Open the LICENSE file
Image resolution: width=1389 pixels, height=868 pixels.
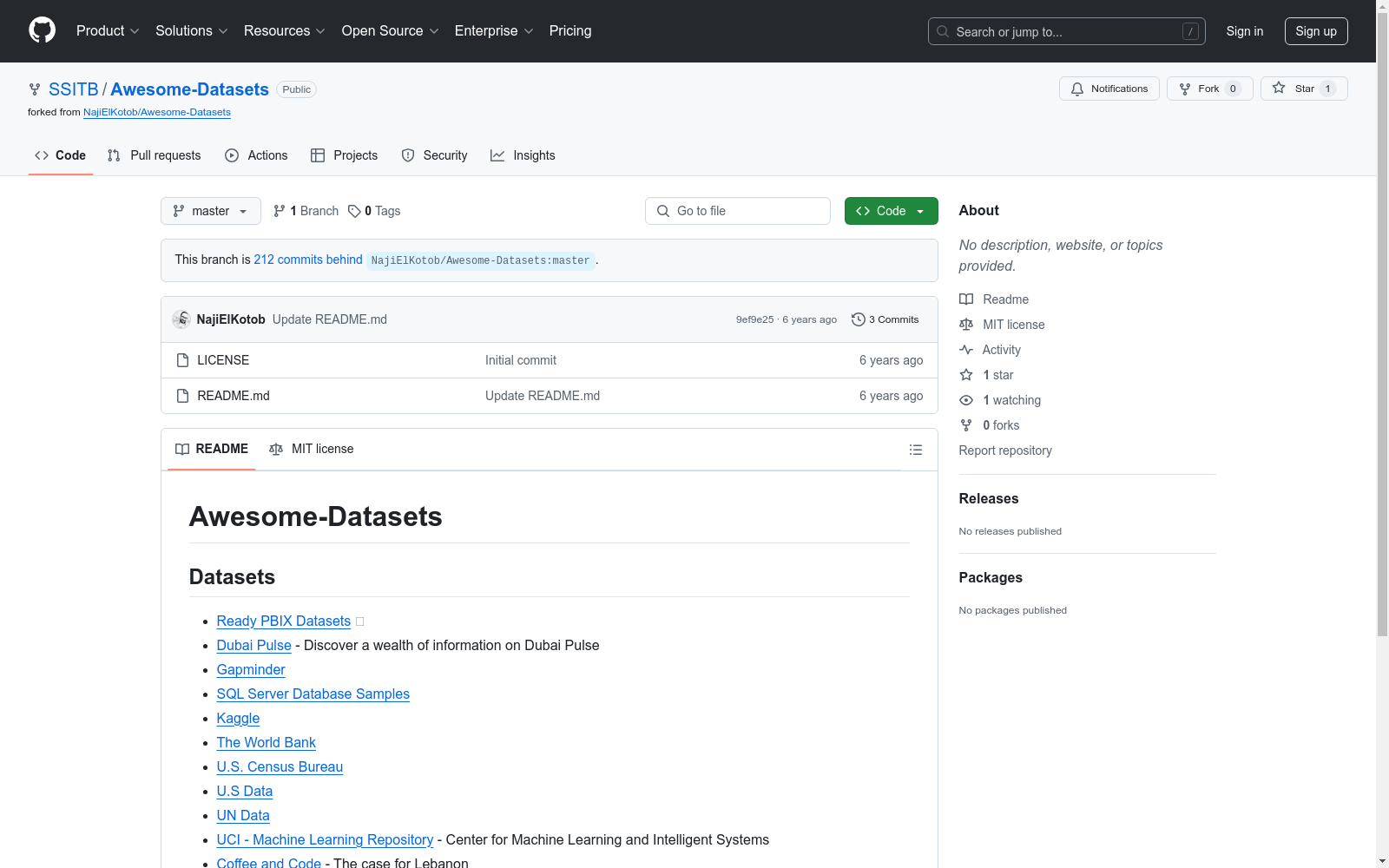click(223, 360)
